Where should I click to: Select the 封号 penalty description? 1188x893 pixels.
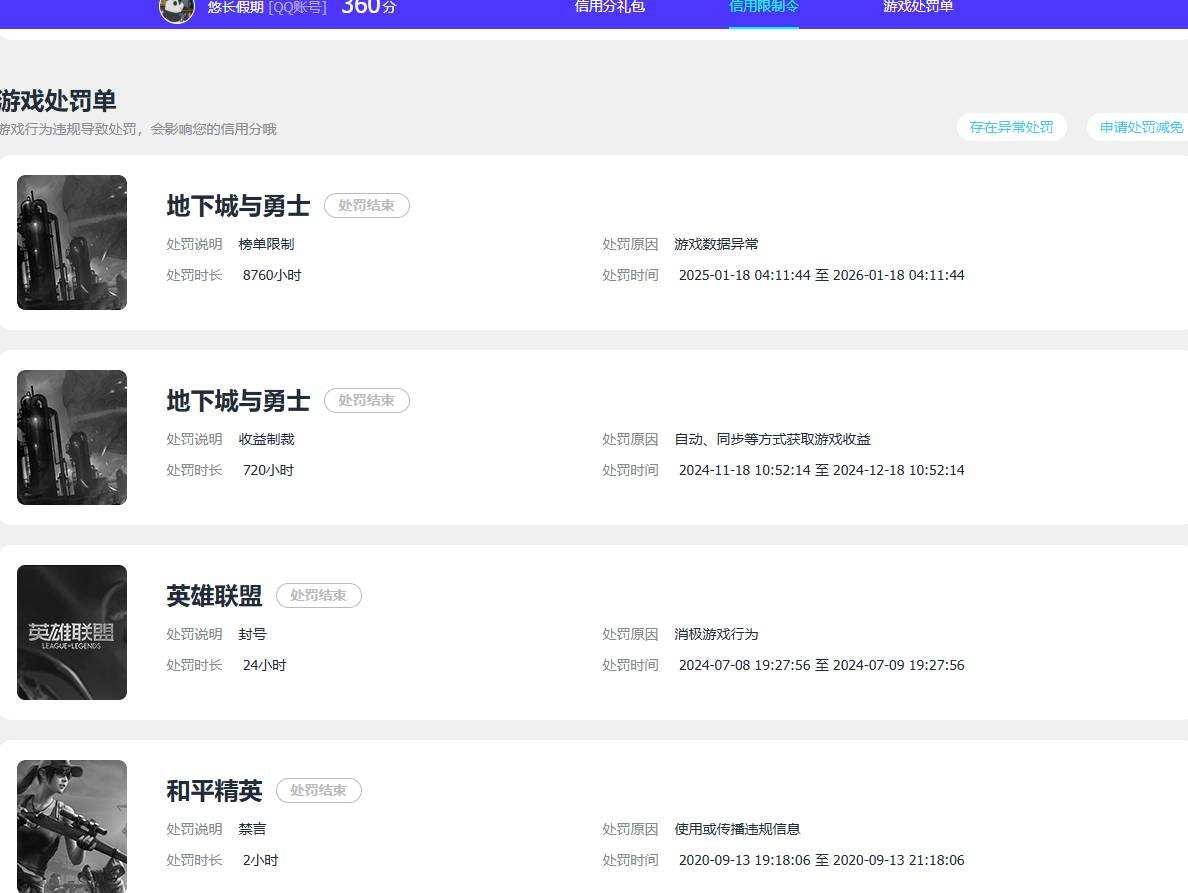pos(252,634)
